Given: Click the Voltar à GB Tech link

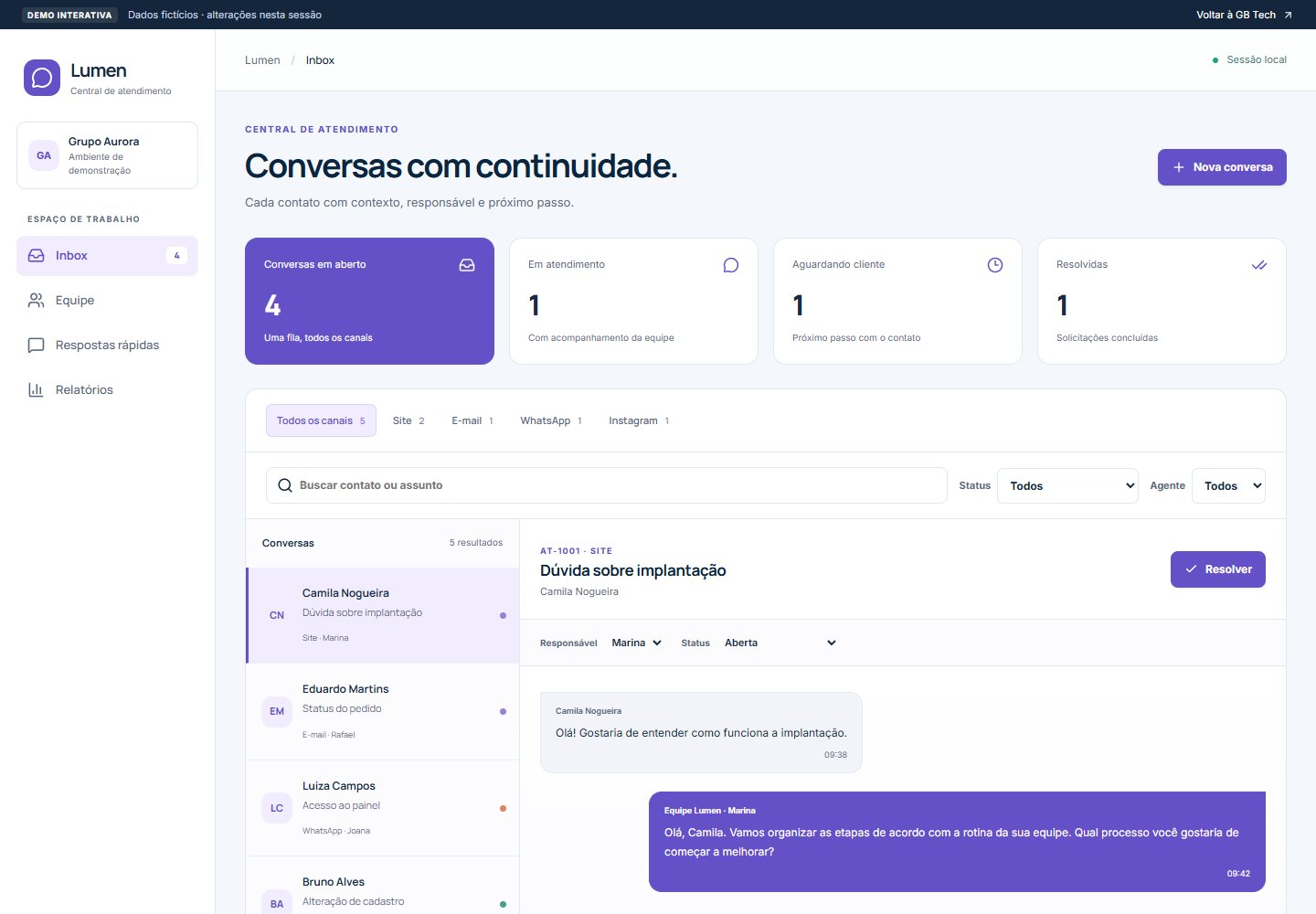Looking at the screenshot, I should pyautogui.click(x=1245, y=15).
